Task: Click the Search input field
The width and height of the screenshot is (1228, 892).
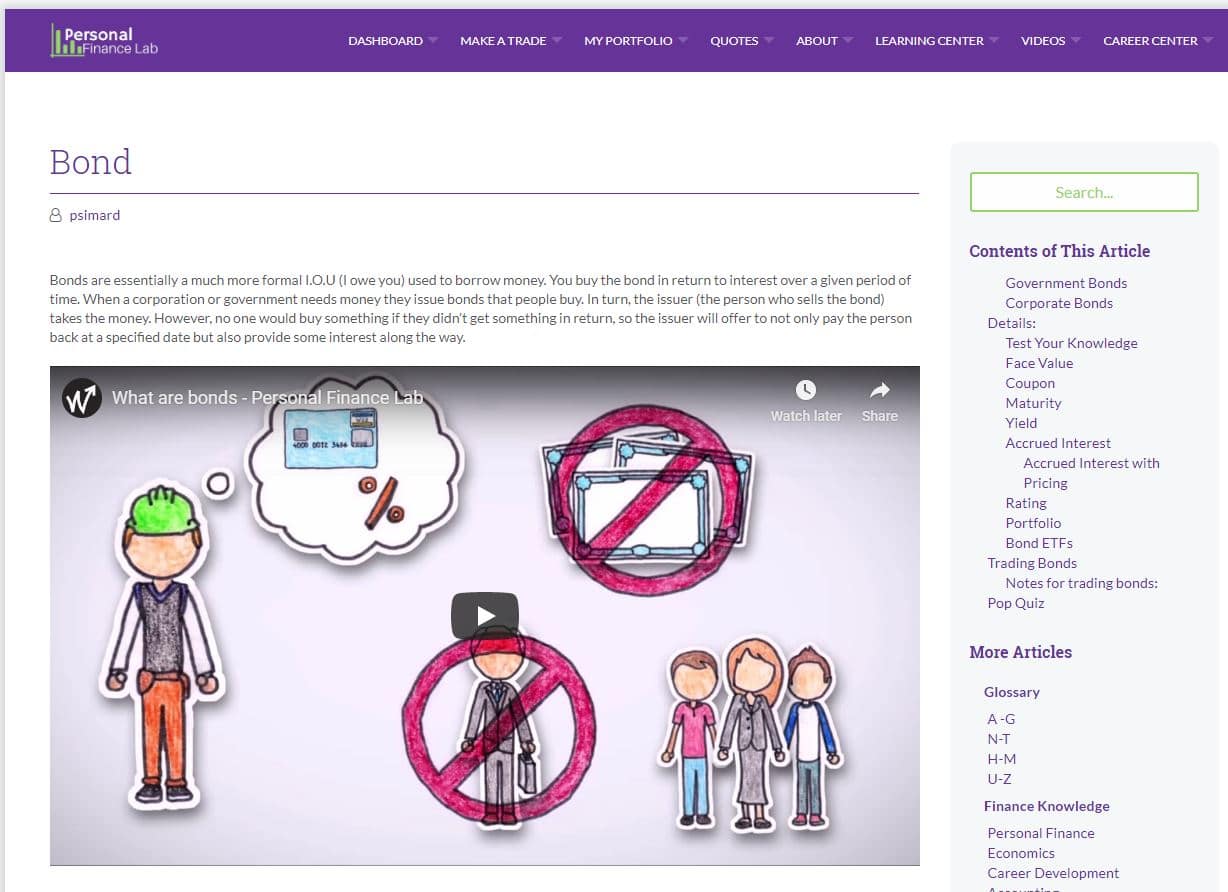Action: pos(1084,192)
